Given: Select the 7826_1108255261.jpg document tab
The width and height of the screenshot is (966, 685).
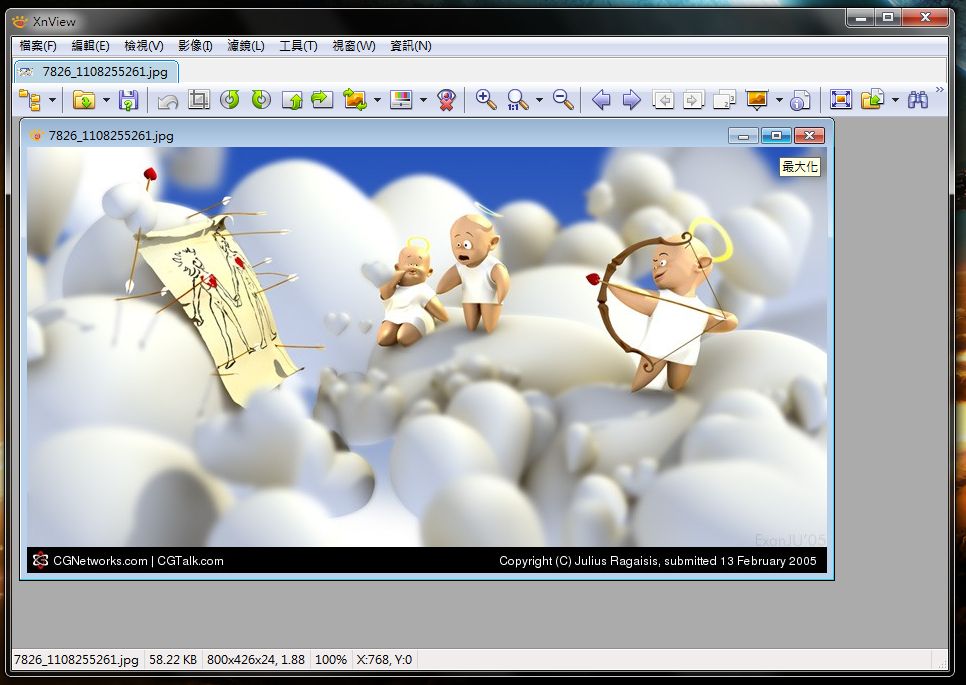Looking at the screenshot, I should (x=96, y=72).
